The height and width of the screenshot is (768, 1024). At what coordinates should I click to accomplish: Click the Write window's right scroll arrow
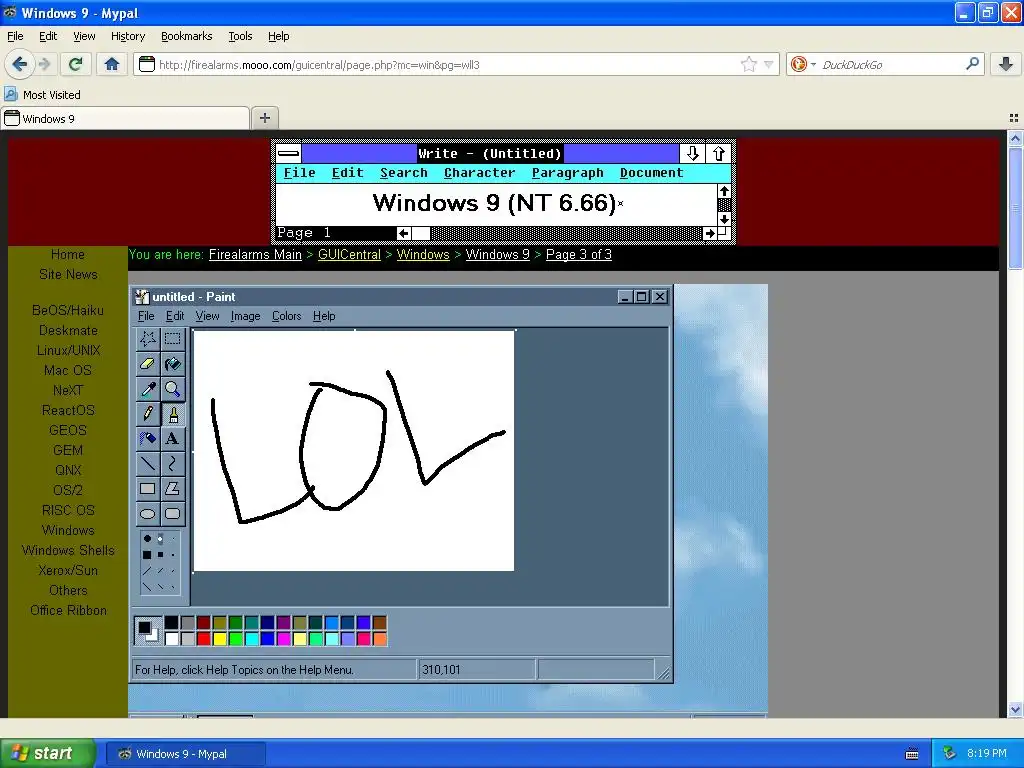pos(709,233)
